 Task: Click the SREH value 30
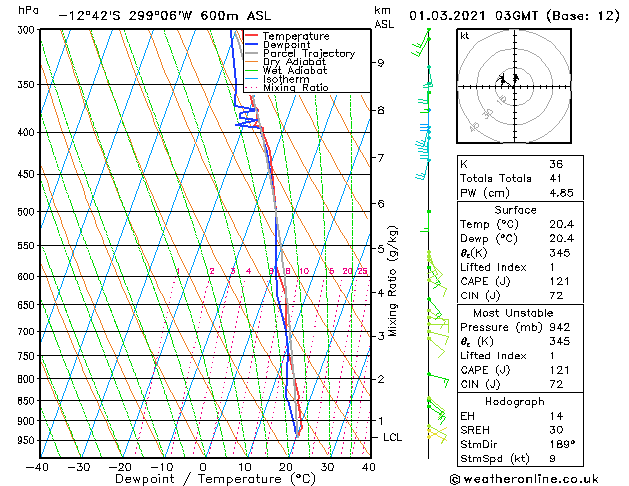point(556,430)
